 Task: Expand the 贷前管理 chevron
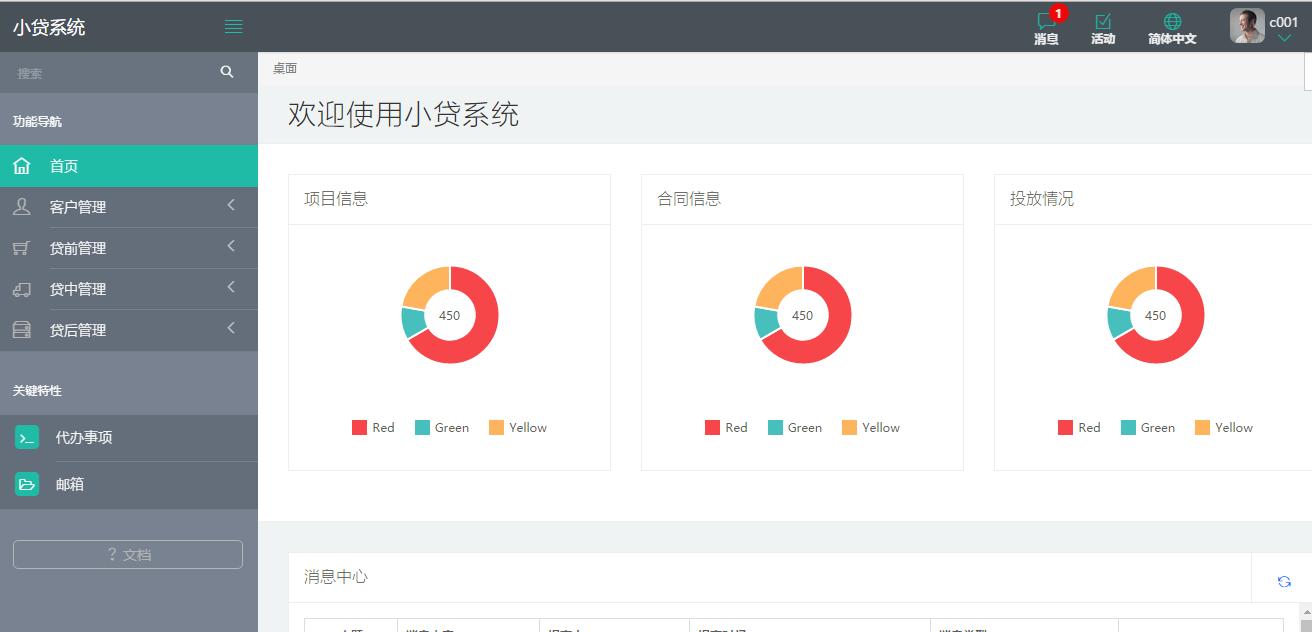231,246
